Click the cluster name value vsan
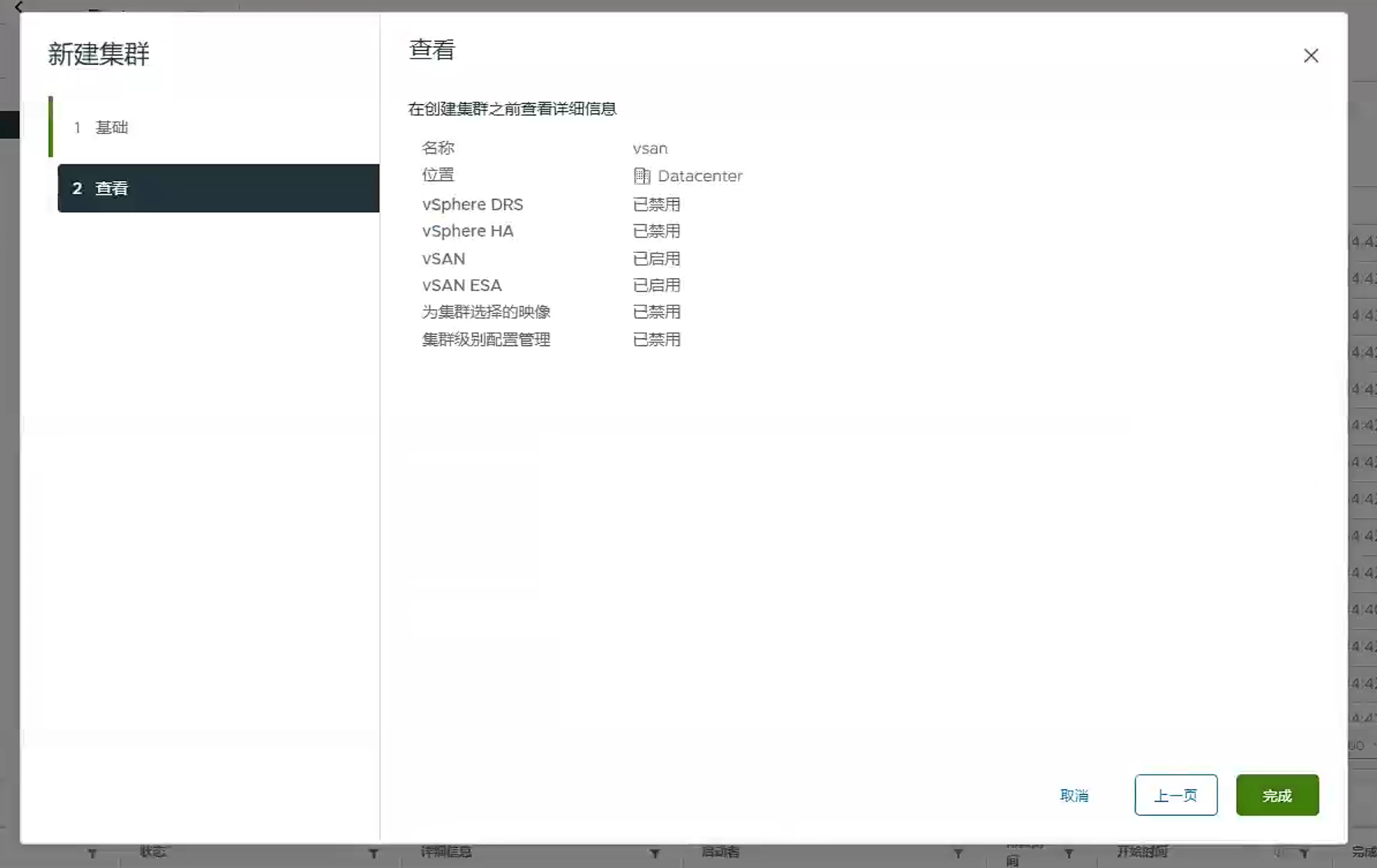Image resolution: width=1377 pixels, height=868 pixels. (x=650, y=148)
